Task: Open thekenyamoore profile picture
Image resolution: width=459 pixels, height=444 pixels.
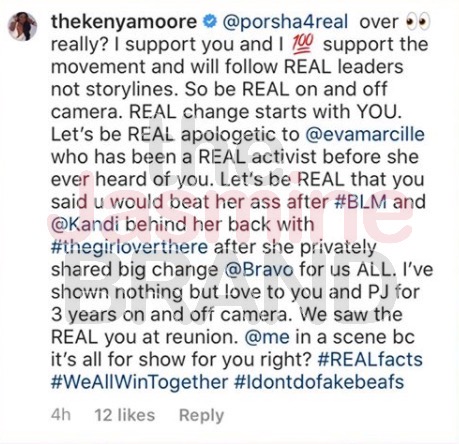Action: [x=23, y=27]
